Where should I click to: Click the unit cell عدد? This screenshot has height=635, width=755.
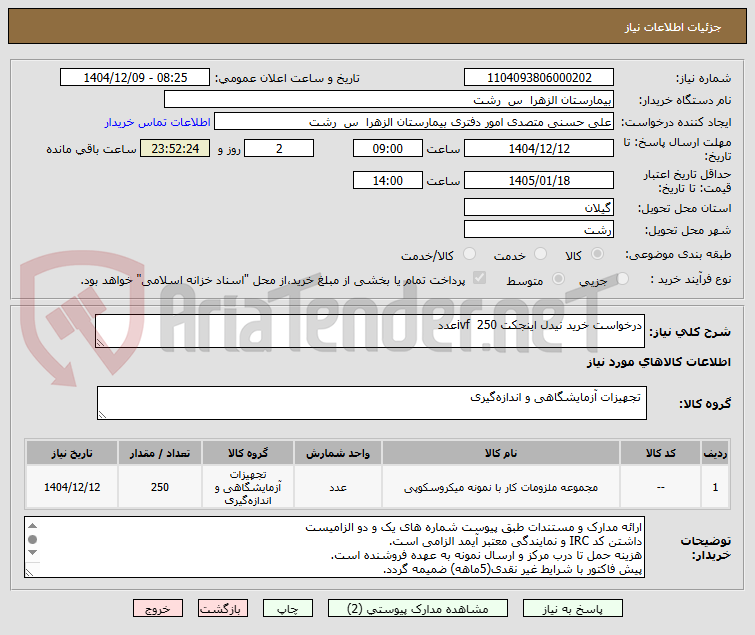(338, 487)
